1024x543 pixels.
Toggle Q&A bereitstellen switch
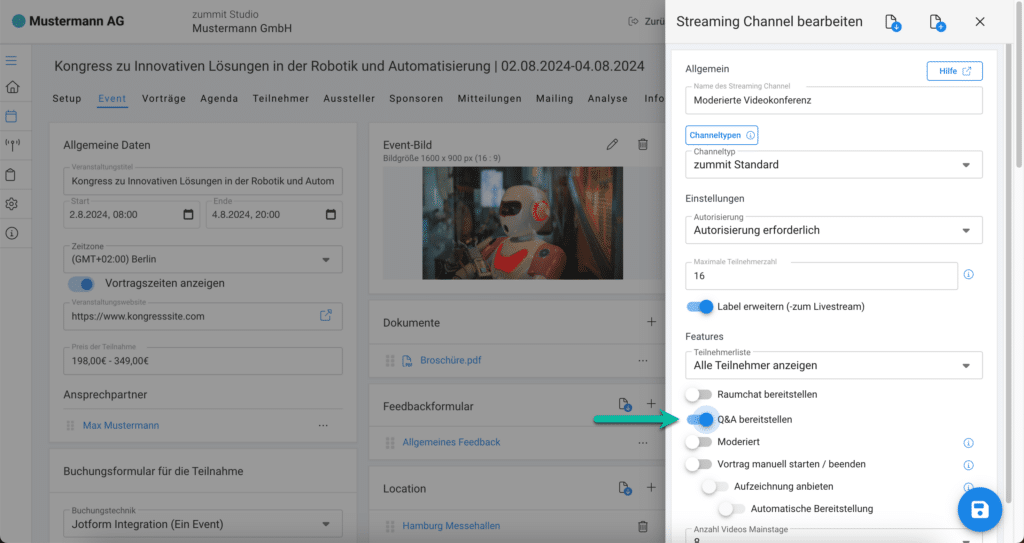(700, 419)
